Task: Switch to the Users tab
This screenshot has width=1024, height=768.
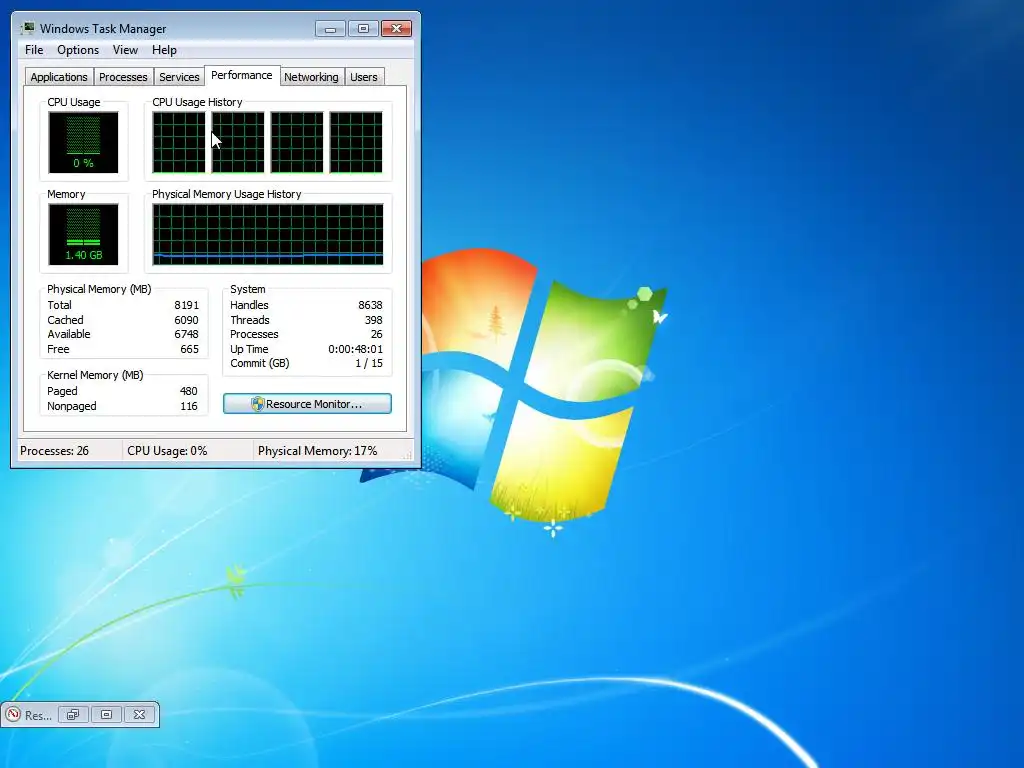Action: click(363, 77)
